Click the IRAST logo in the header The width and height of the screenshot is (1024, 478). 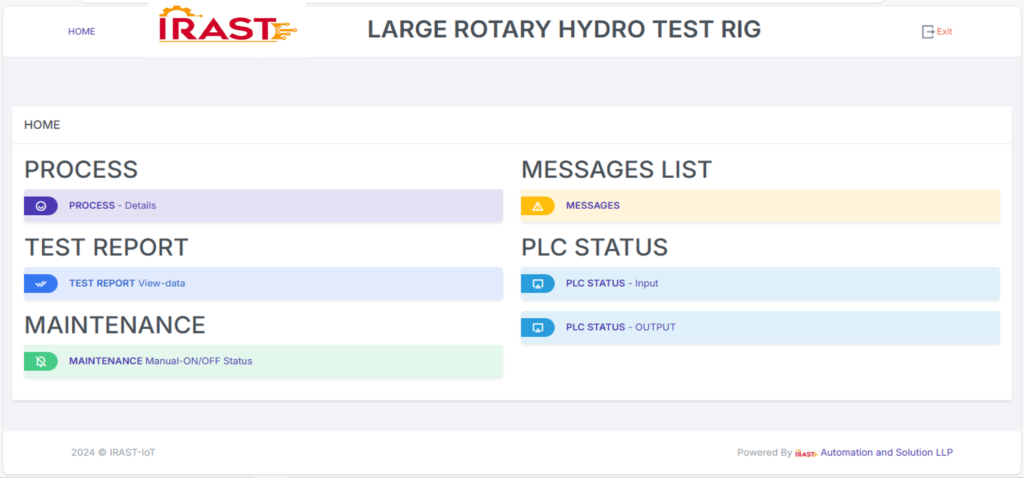(x=227, y=26)
